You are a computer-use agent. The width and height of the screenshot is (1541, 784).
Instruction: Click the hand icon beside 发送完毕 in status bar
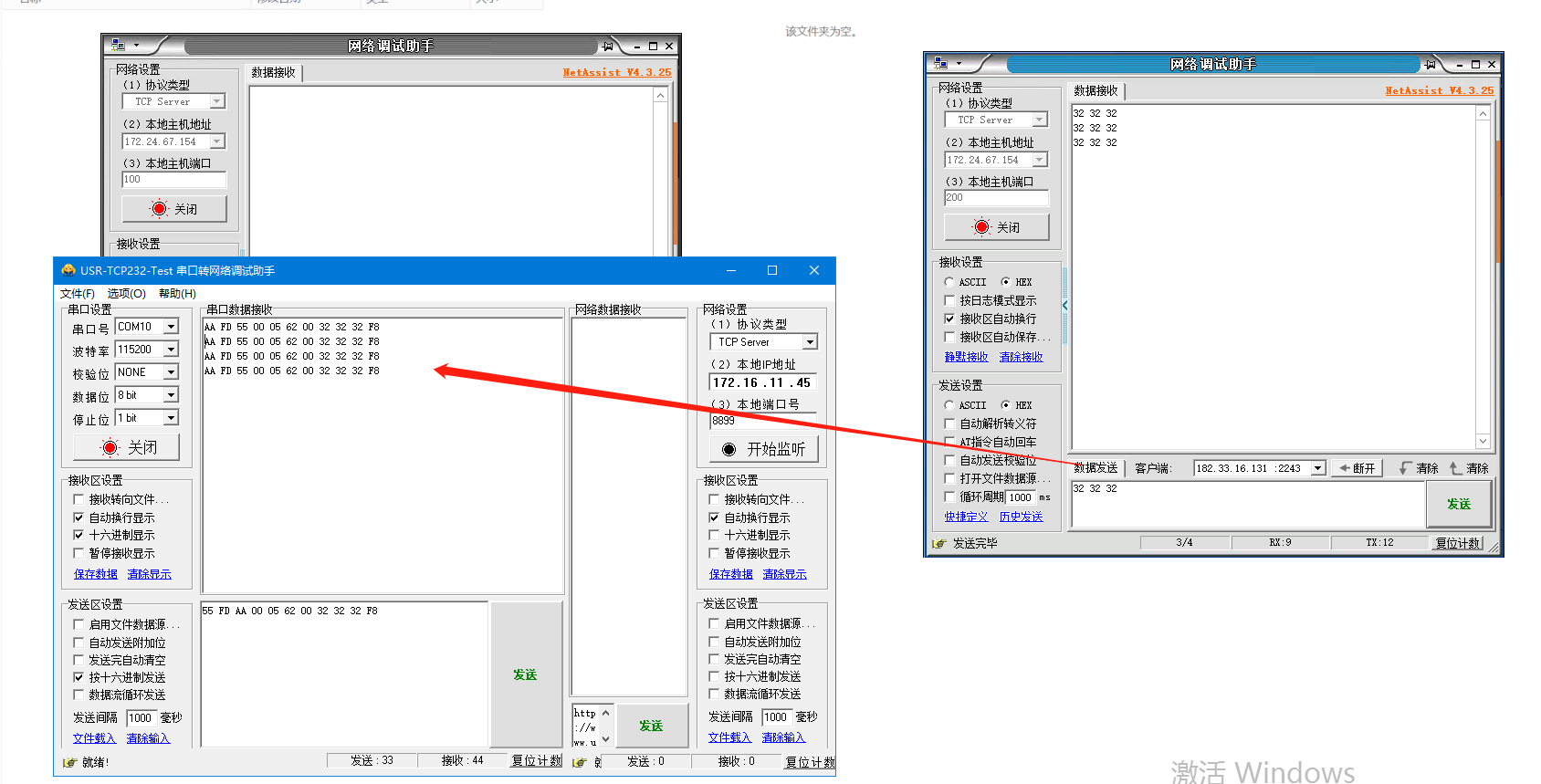[x=938, y=543]
